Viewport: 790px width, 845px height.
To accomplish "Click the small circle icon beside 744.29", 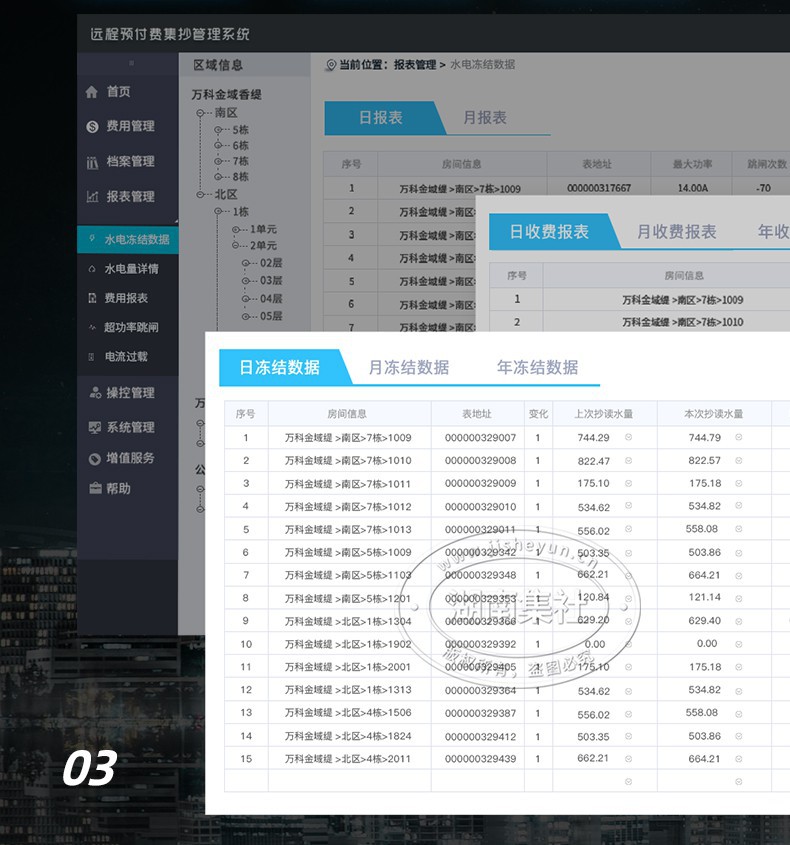I will tap(628, 437).
